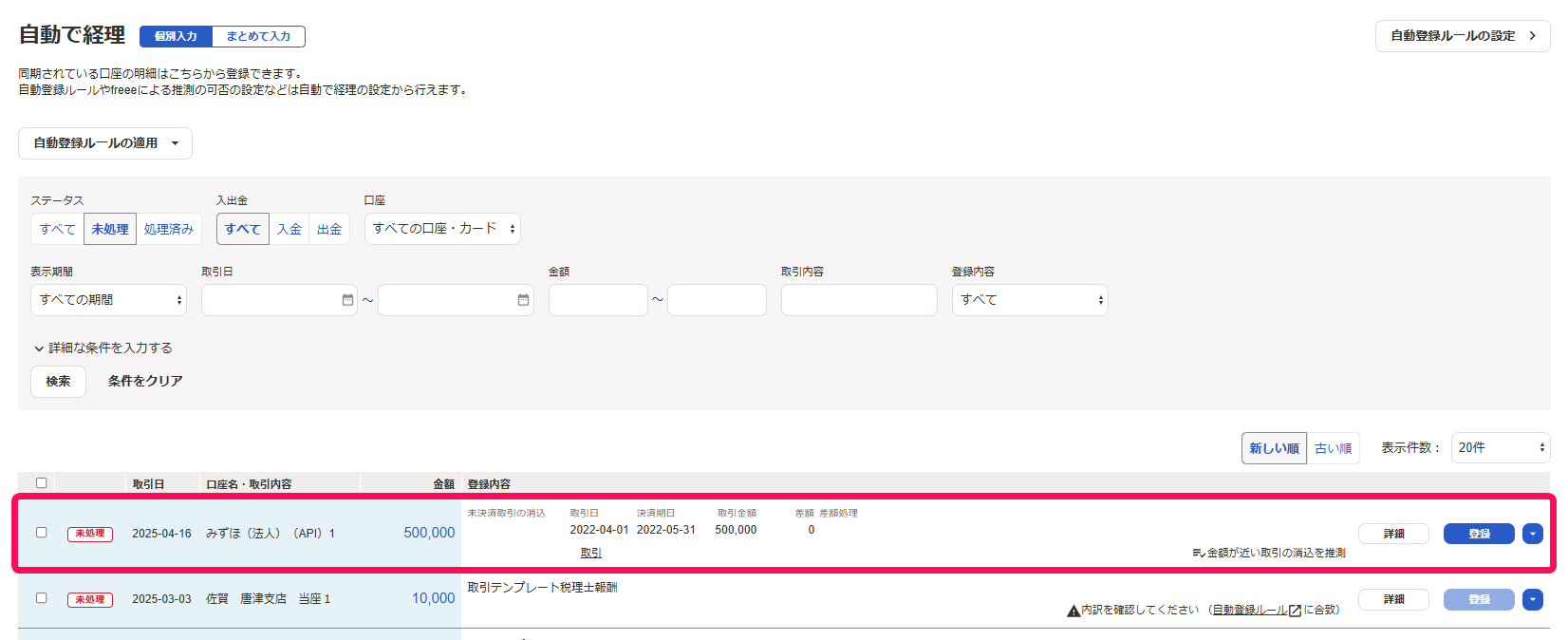Select 未処理 status filter
Image resolution: width=1568 pixels, height=640 pixels.
tap(110, 229)
